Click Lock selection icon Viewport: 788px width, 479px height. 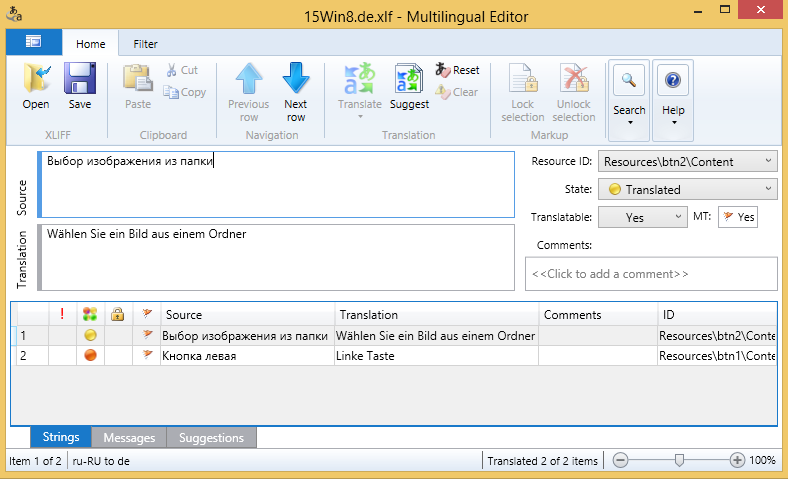[523, 78]
